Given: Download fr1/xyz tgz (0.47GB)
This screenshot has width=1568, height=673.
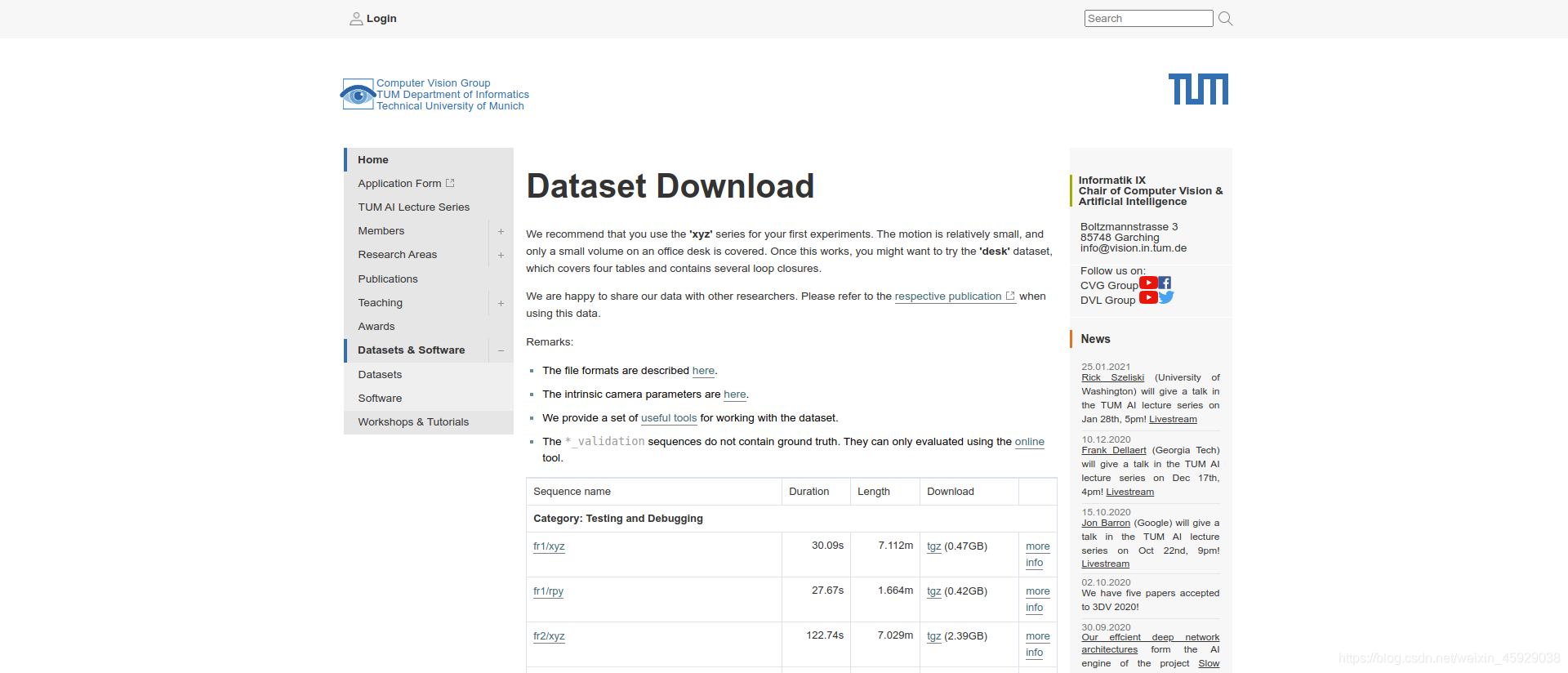Looking at the screenshot, I should click(934, 546).
